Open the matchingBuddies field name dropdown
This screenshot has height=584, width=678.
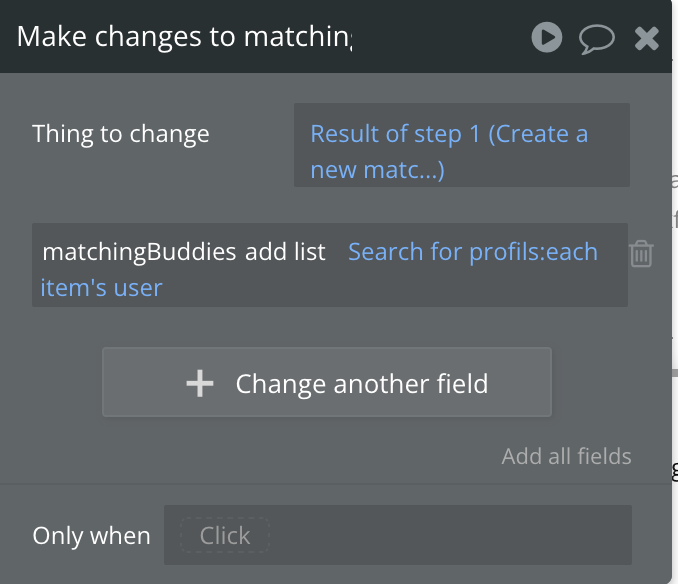pos(139,252)
